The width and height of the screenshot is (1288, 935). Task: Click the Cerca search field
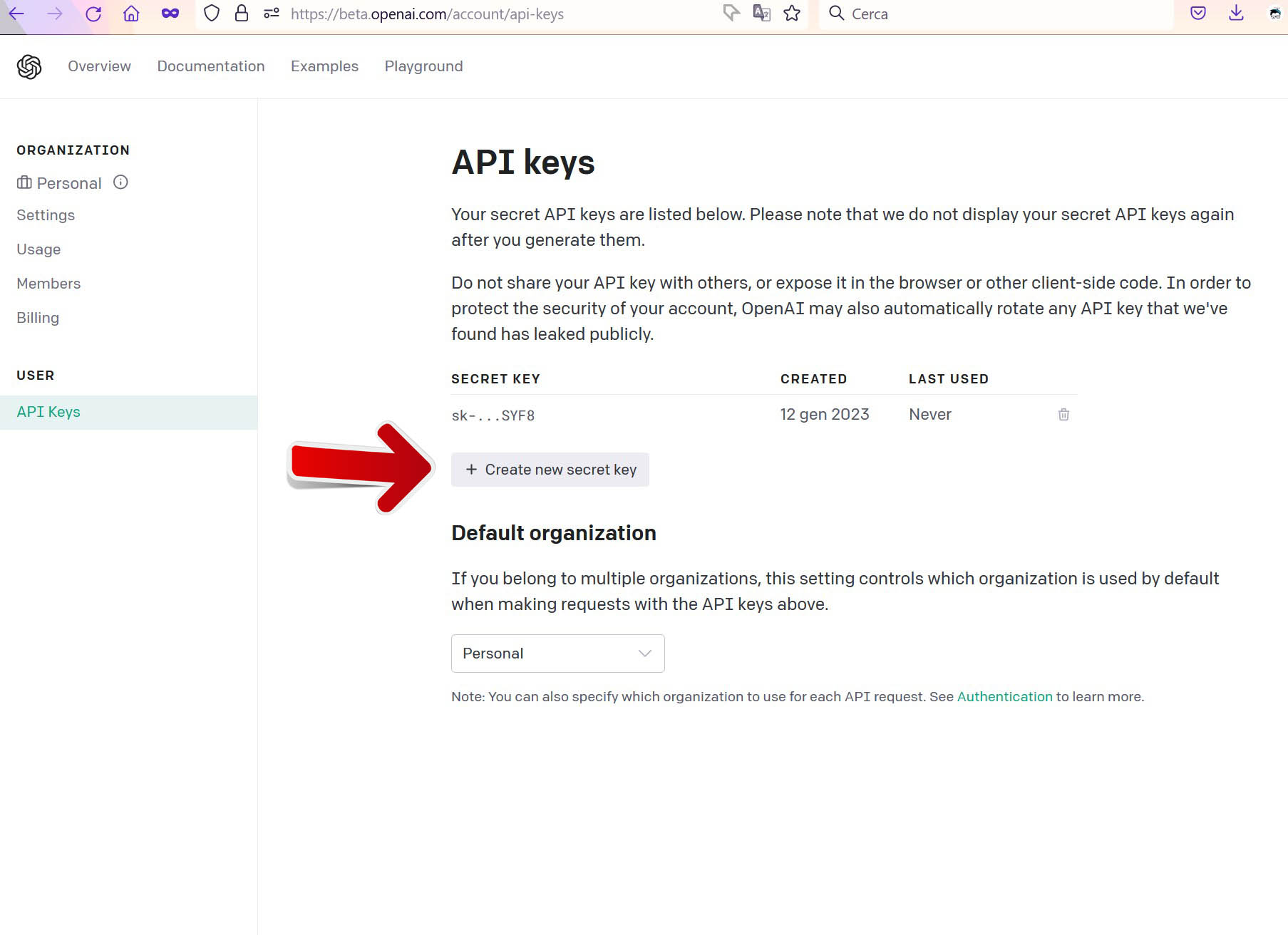coord(927,14)
